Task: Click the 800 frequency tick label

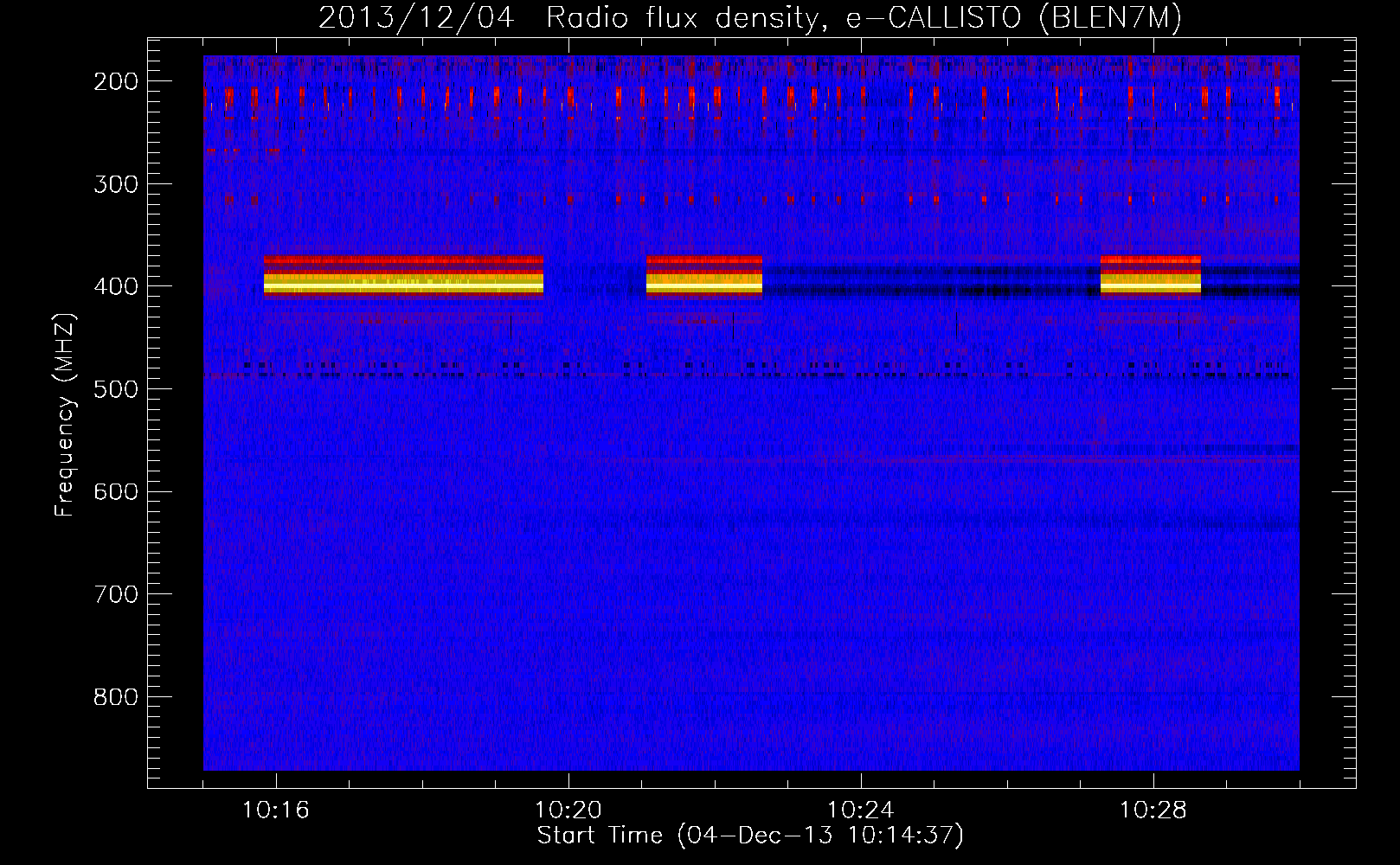Action: pos(116,697)
